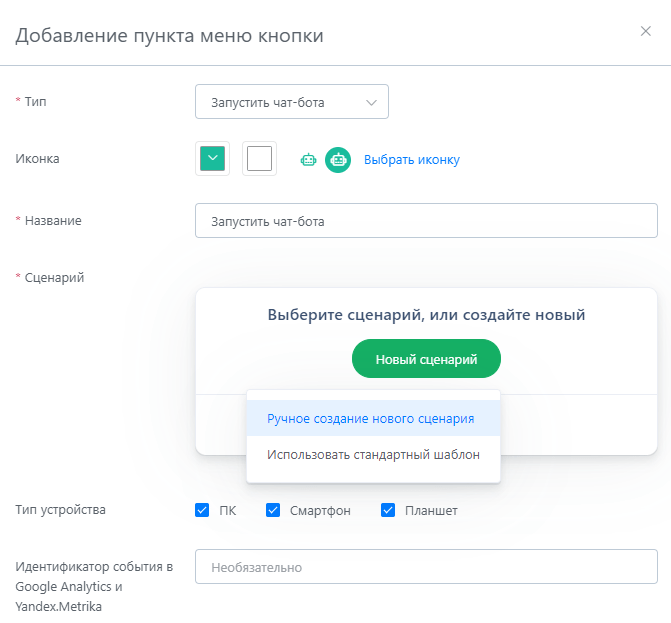Viewport: 671px width, 623px height.
Task: Uncheck the ПК device checkbox
Action: tap(202, 510)
